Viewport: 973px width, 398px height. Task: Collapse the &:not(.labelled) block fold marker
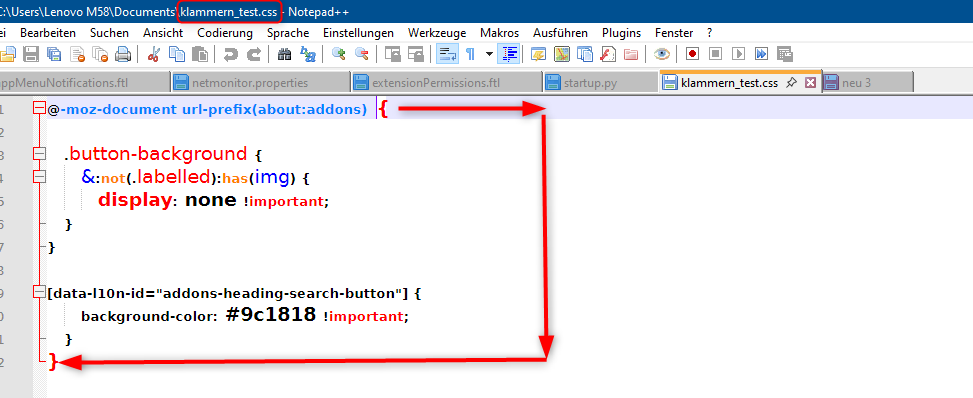tap(40, 177)
